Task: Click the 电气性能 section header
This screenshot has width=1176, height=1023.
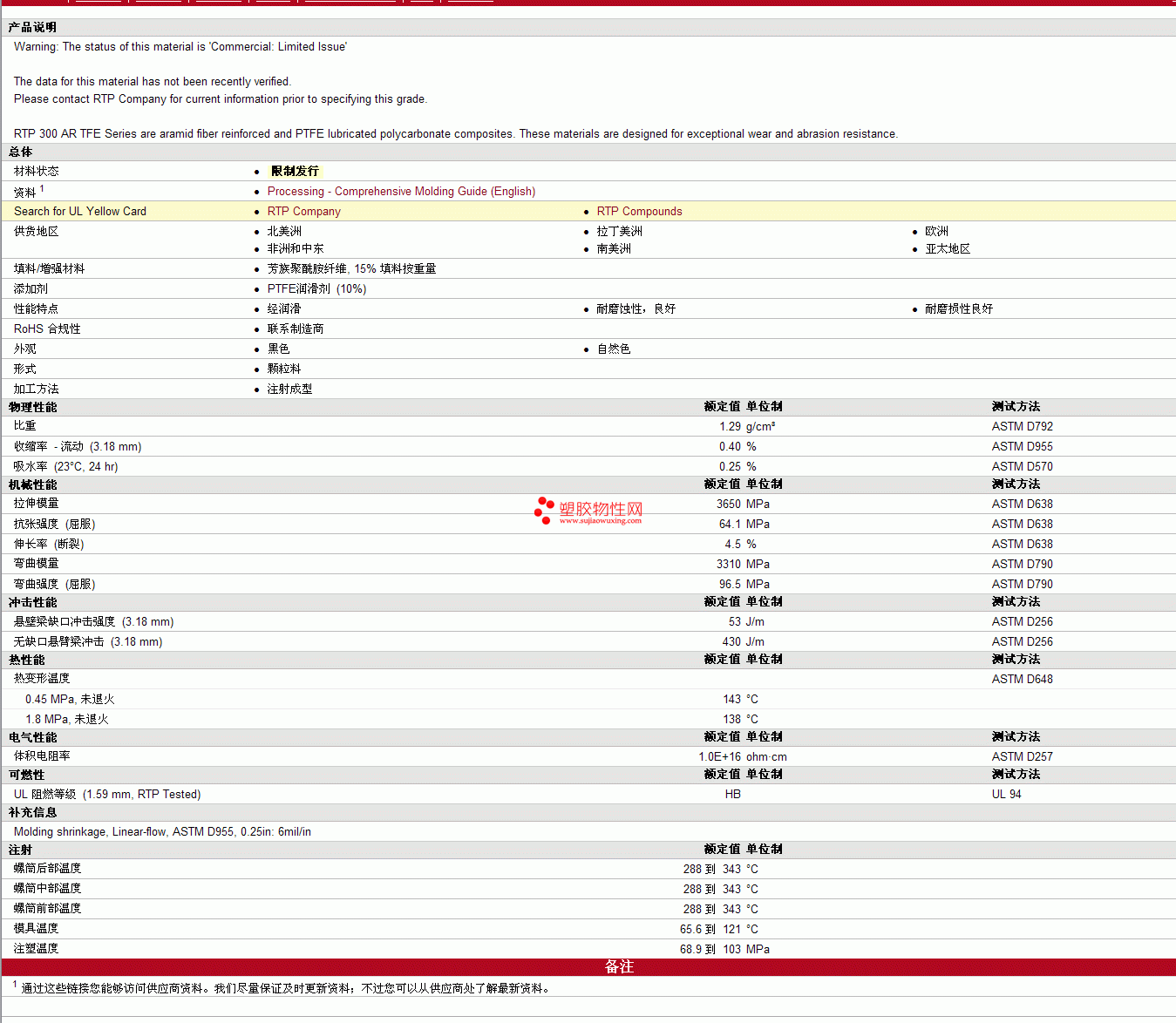Action: pos(32,737)
